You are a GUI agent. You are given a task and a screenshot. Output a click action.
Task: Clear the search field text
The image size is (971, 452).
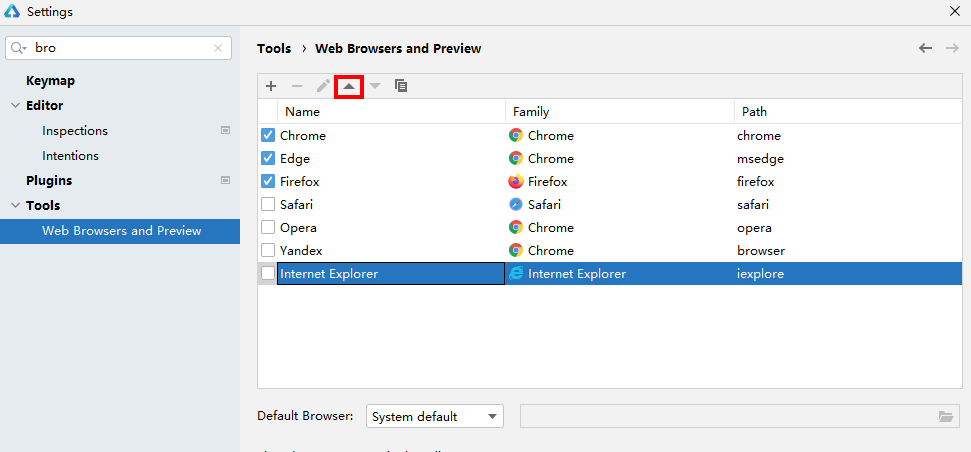click(218, 48)
